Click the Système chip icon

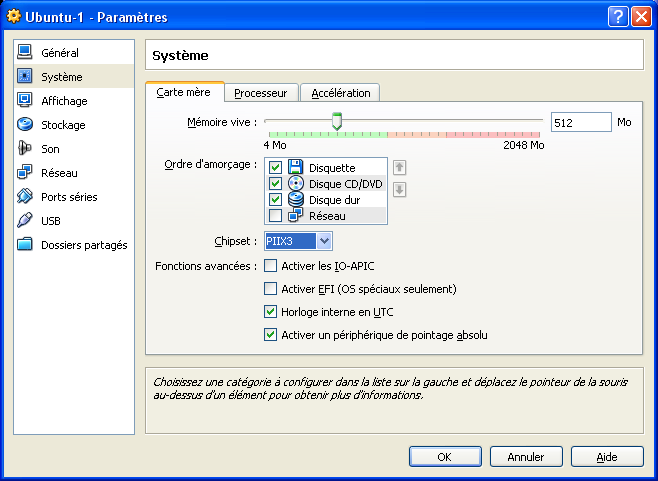point(25,76)
